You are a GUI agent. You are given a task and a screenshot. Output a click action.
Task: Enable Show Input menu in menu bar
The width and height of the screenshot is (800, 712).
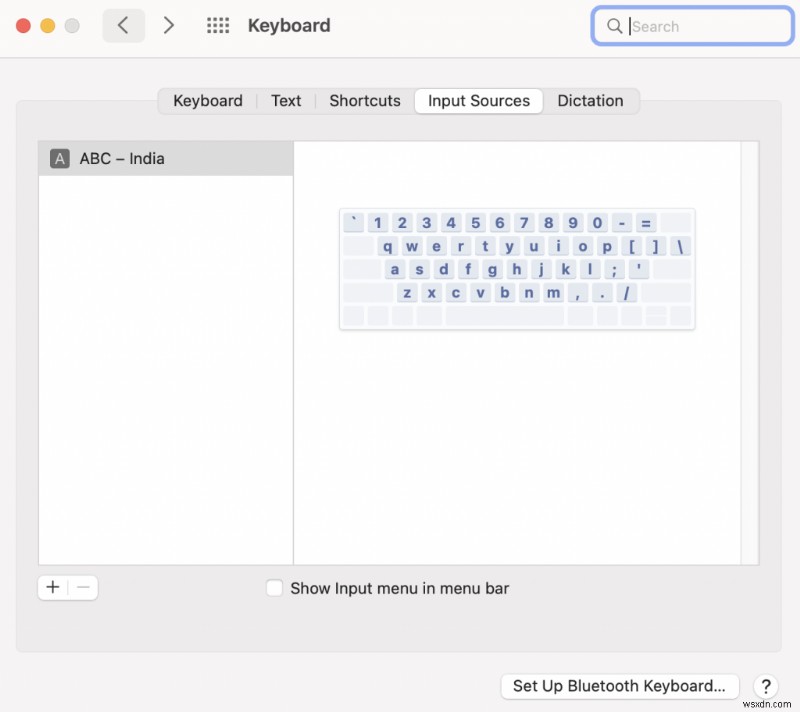[274, 588]
